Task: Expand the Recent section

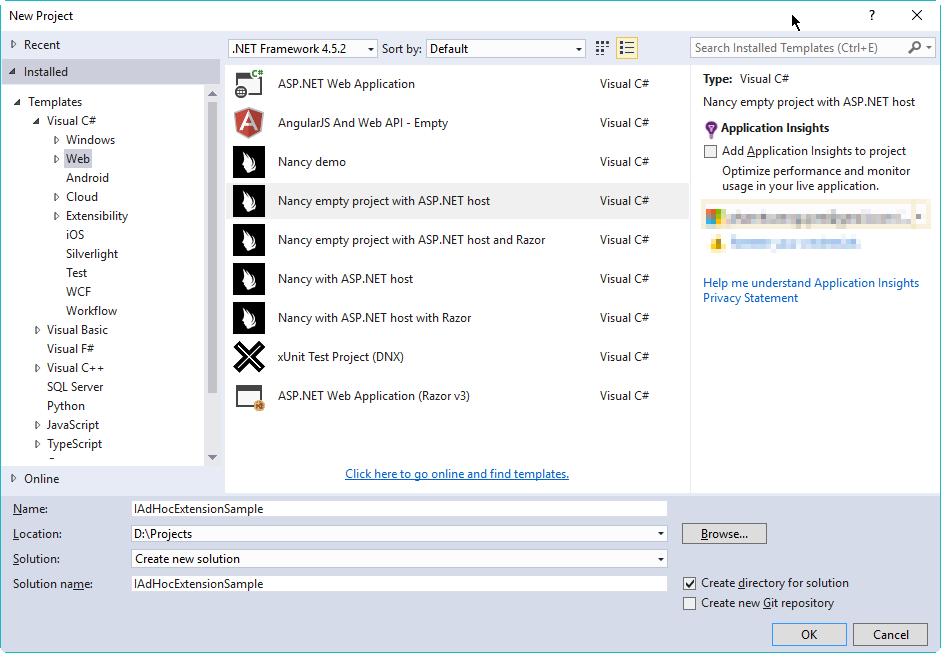Action: tap(13, 44)
